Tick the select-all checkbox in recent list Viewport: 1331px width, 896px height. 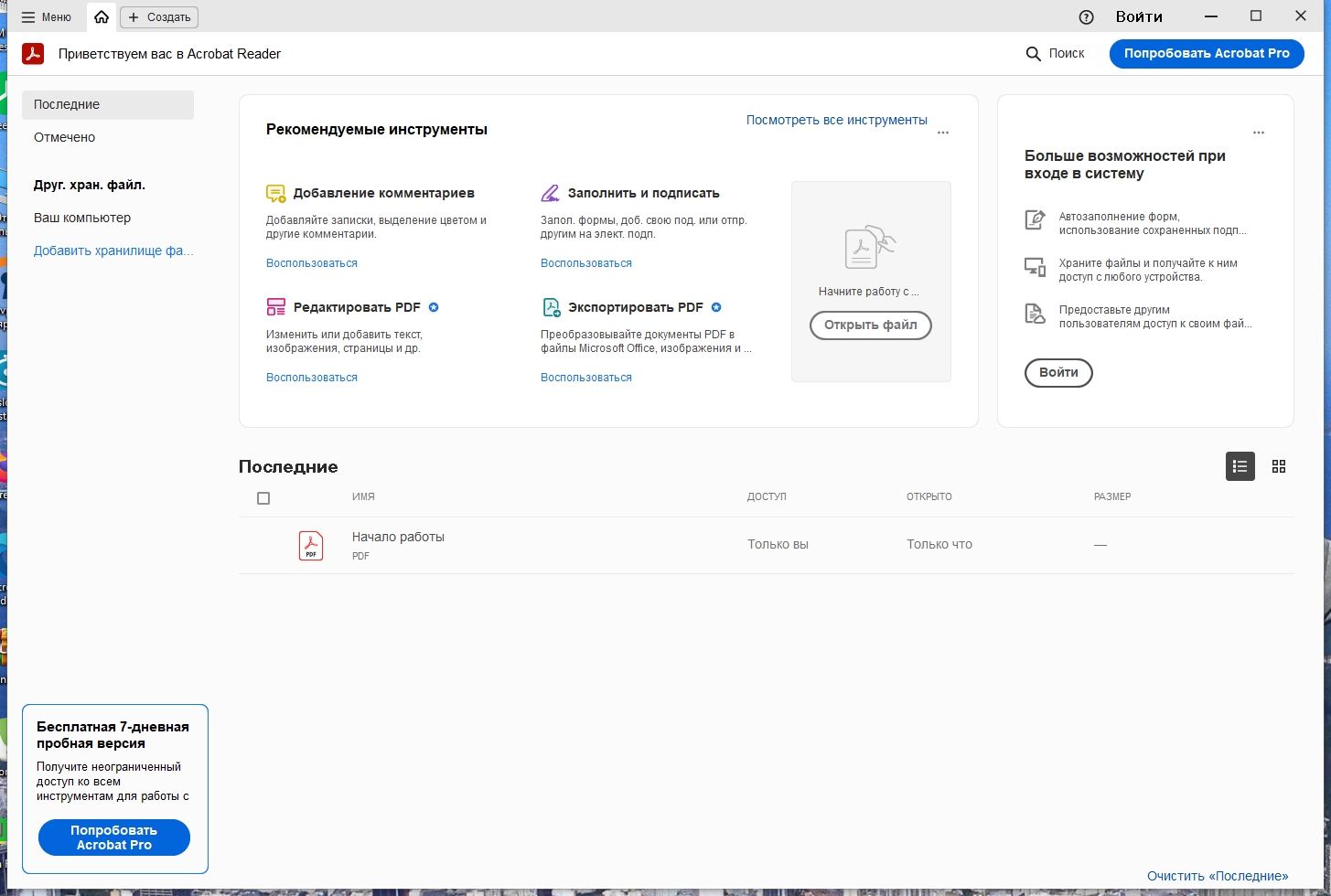(263, 498)
